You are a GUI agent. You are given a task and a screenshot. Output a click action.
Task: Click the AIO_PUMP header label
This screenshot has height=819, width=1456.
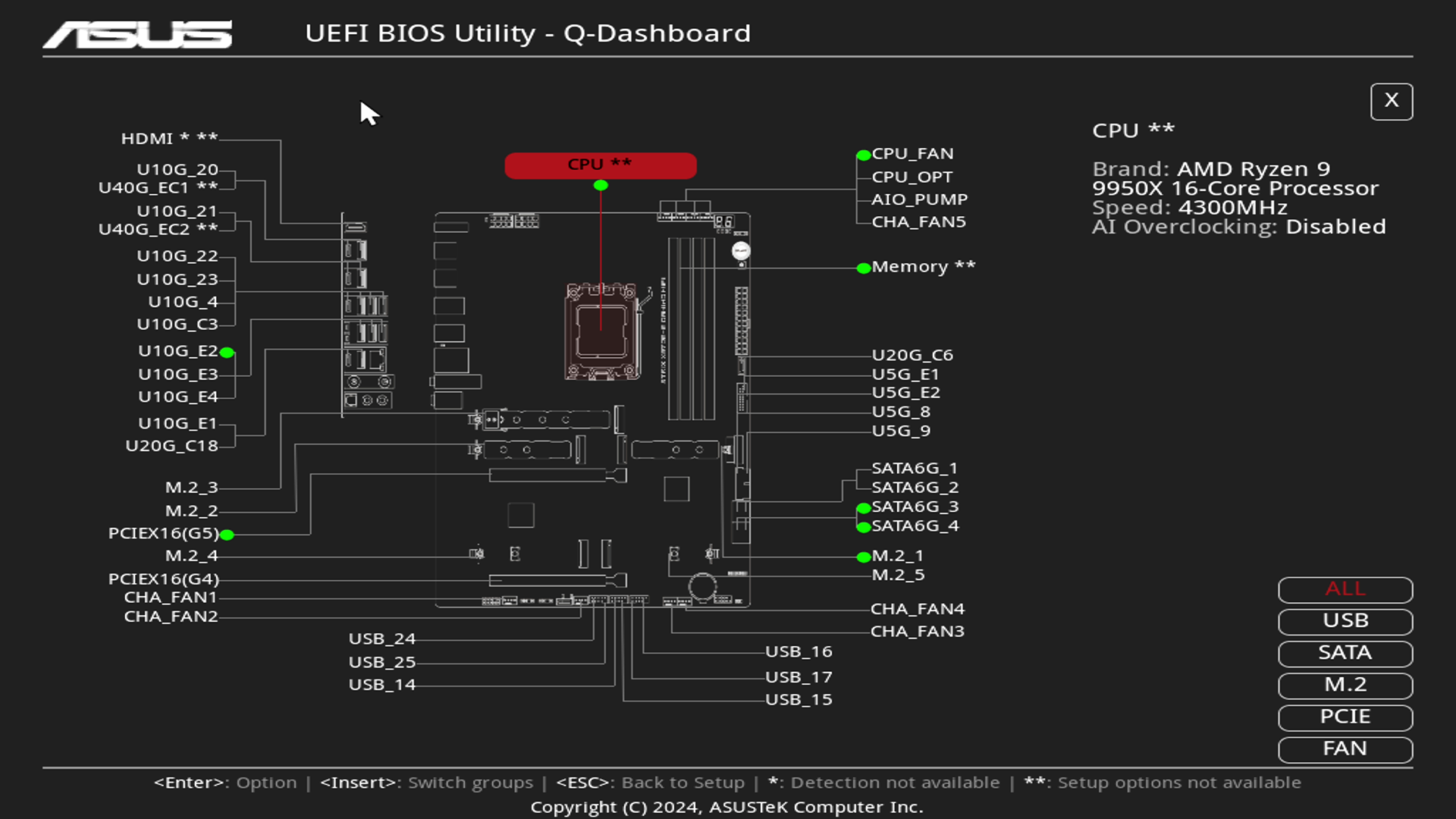[x=920, y=199]
